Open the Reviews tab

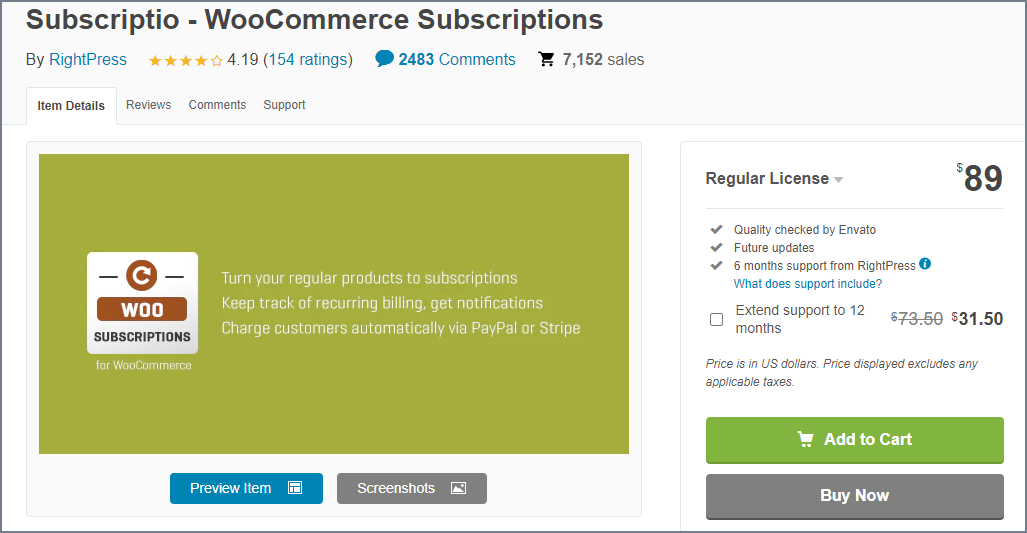(148, 105)
